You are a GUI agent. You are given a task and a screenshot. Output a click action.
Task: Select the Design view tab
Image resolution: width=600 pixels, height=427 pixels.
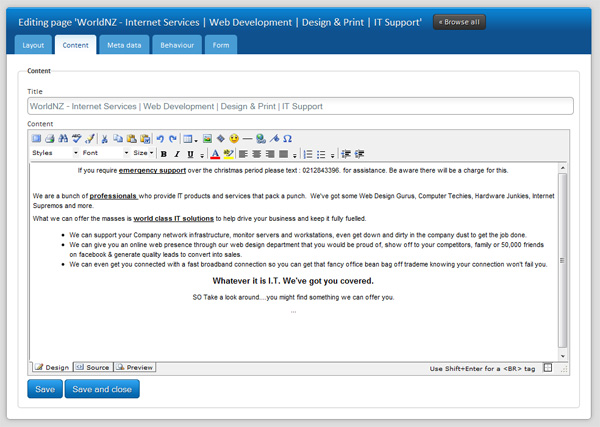(52, 367)
